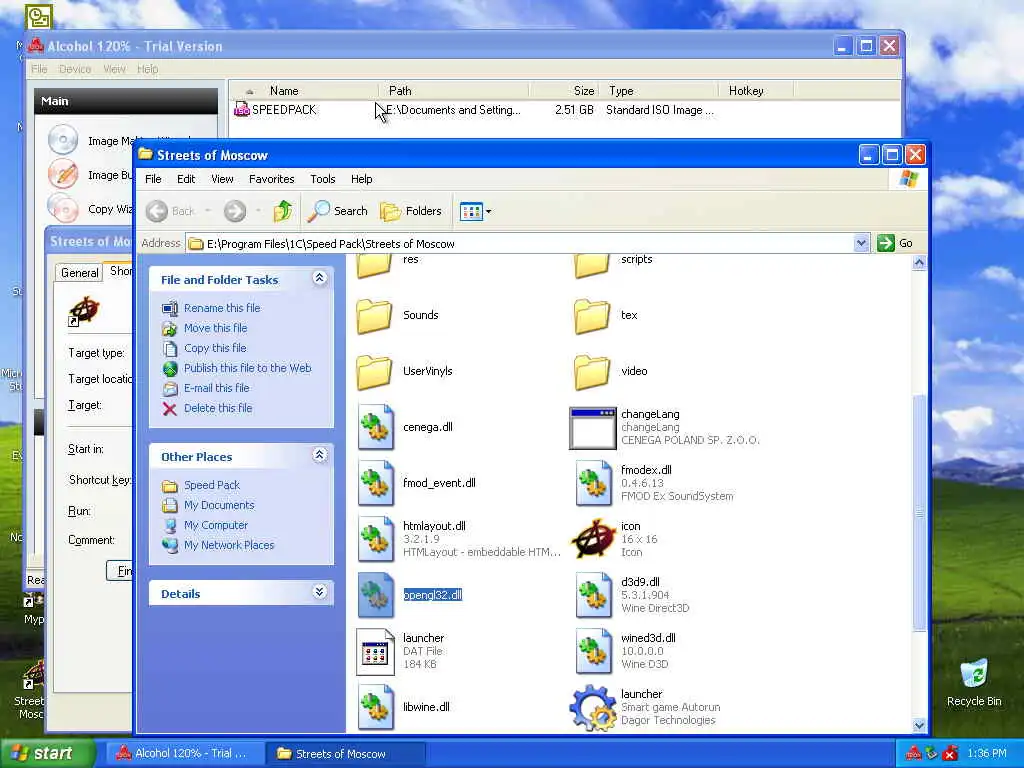The image size is (1024, 768).
Task: Sort by Name column in Alcohol 120%
Action: [303, 91]
